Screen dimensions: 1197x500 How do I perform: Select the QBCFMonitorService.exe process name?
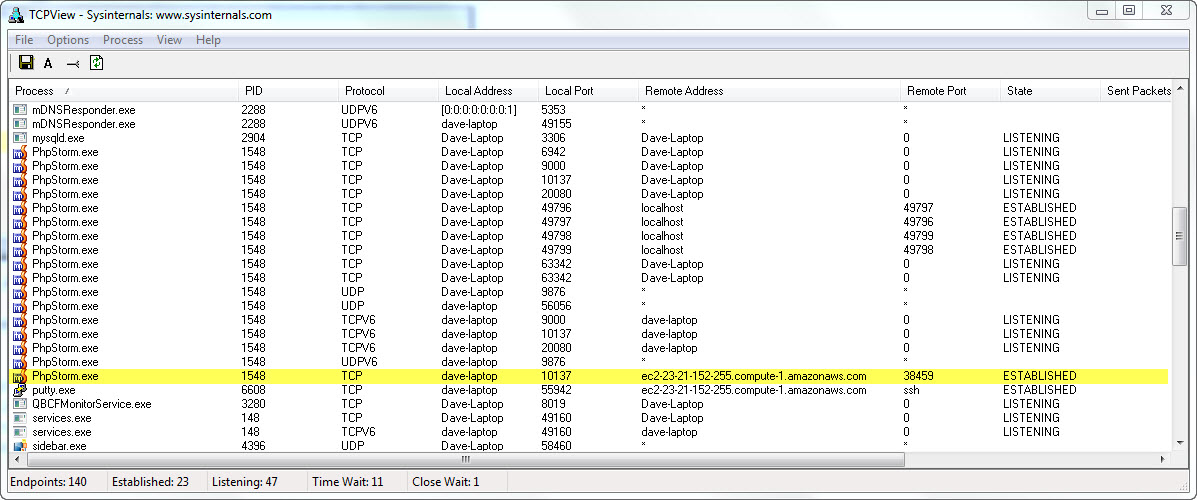point(92,404)
